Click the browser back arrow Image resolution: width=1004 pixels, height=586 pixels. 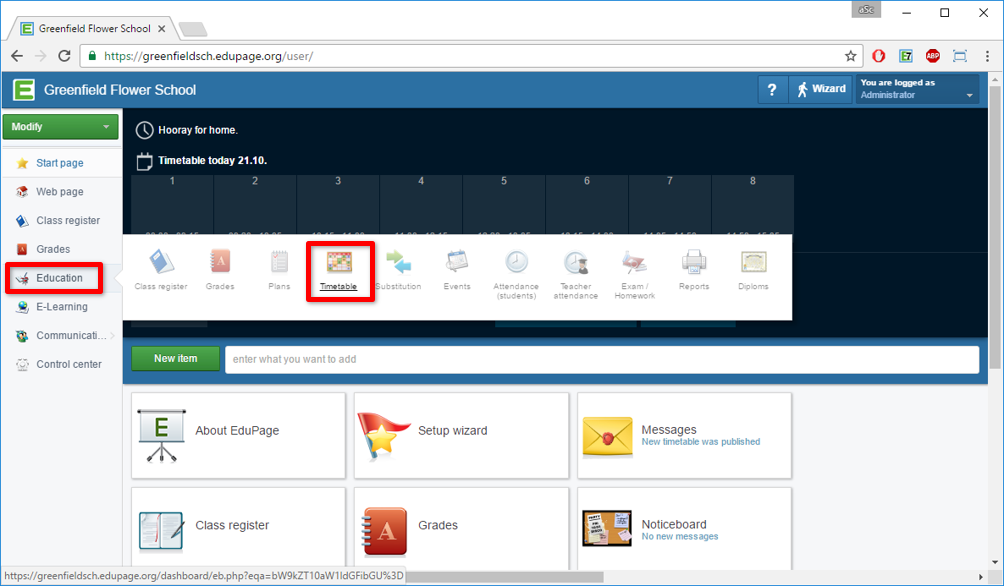click(17, 56)
